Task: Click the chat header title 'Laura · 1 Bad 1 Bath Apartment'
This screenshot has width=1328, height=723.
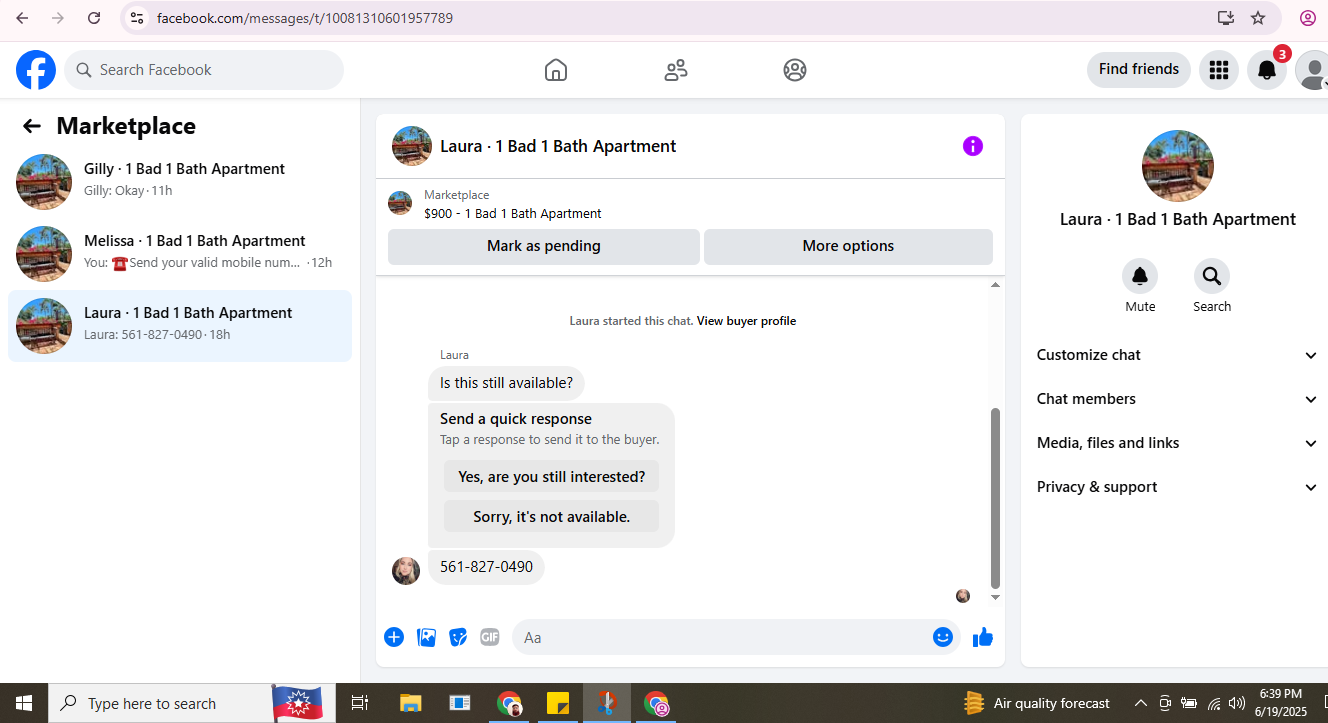Action: click(x=558, y=146)
